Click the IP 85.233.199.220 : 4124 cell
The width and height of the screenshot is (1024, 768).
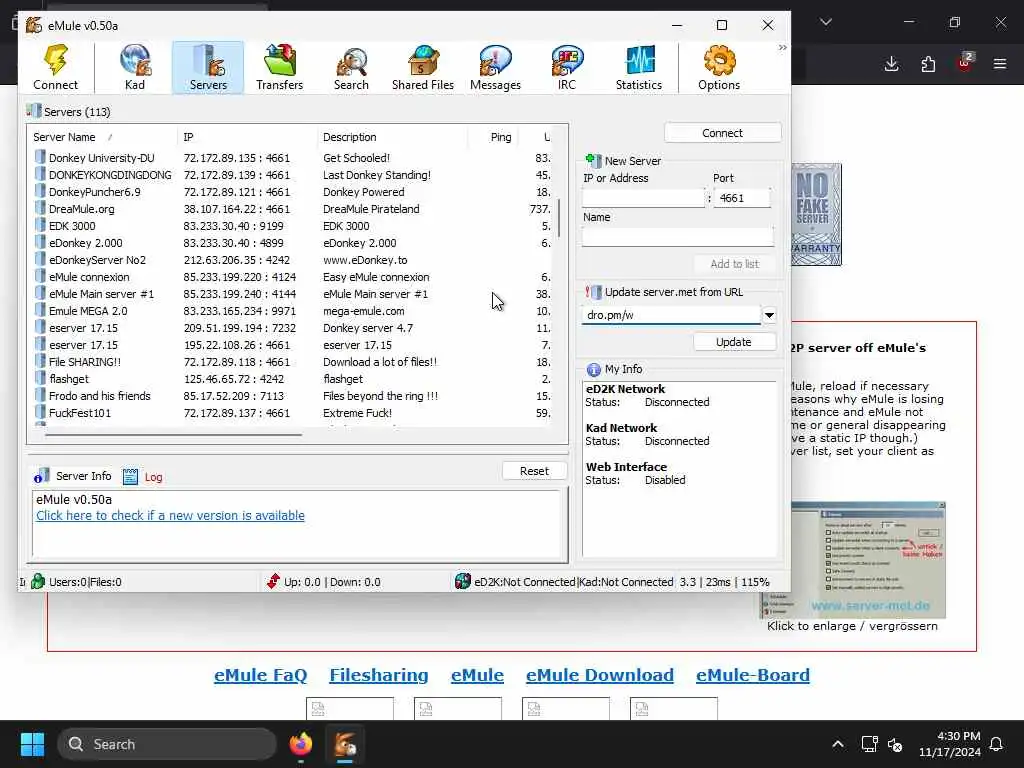point(240,277)
